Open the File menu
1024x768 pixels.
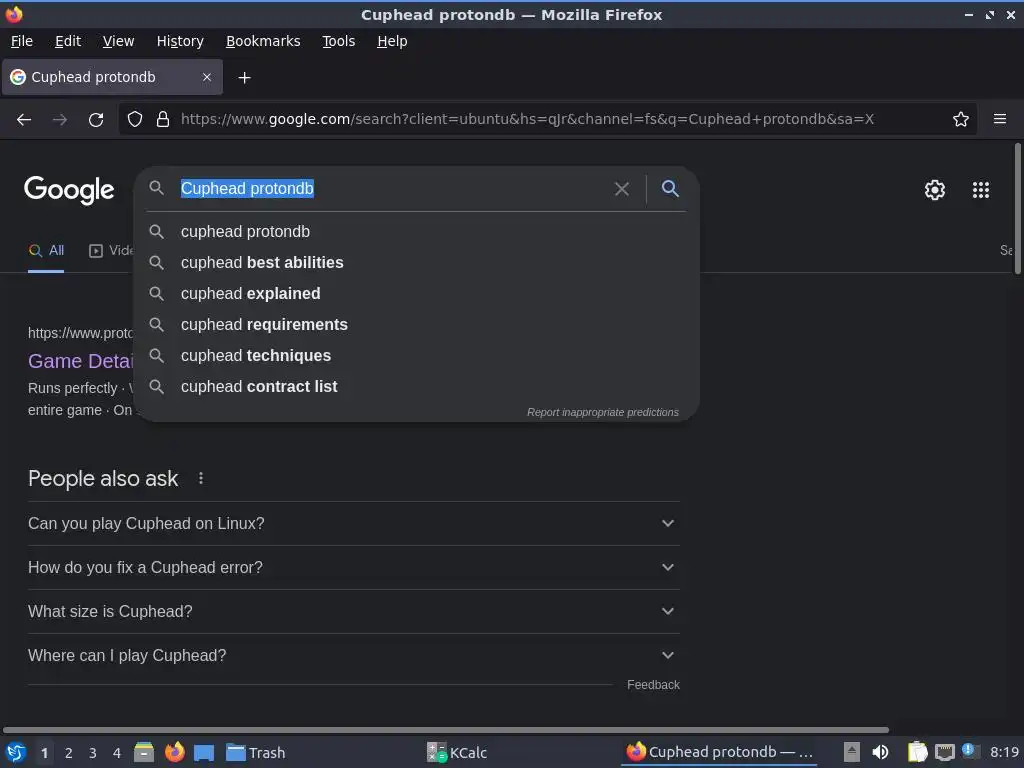[22, 41]
